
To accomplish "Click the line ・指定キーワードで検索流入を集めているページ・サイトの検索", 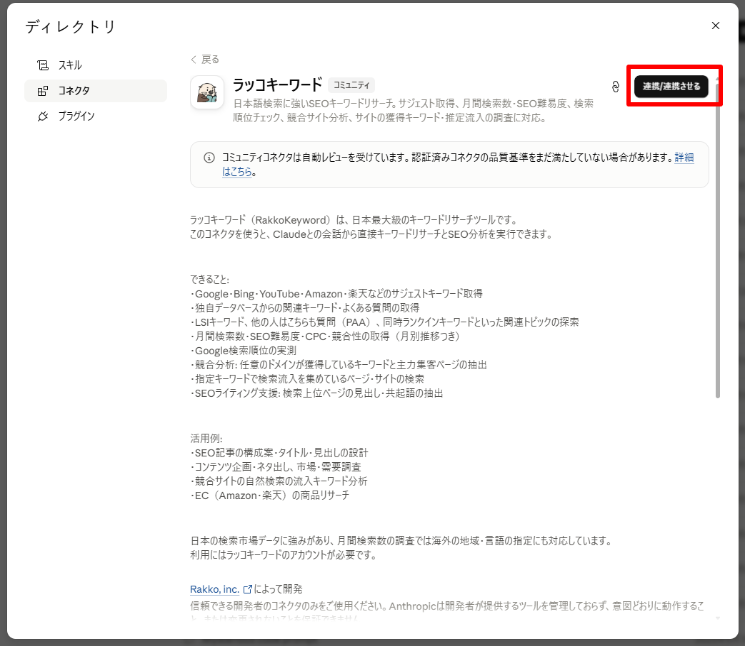I will coord(307,379).
